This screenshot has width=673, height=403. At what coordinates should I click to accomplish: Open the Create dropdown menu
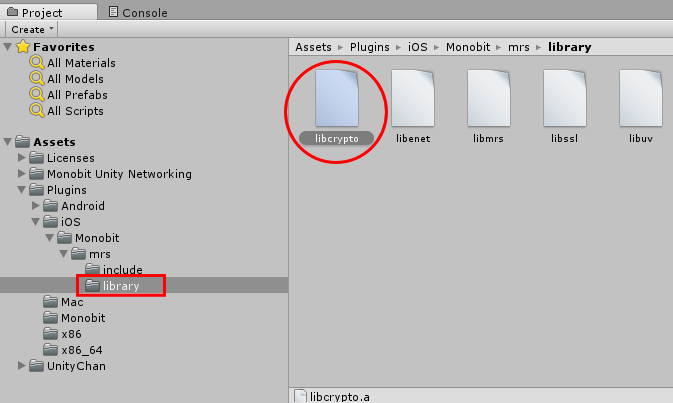coord(32,29)
